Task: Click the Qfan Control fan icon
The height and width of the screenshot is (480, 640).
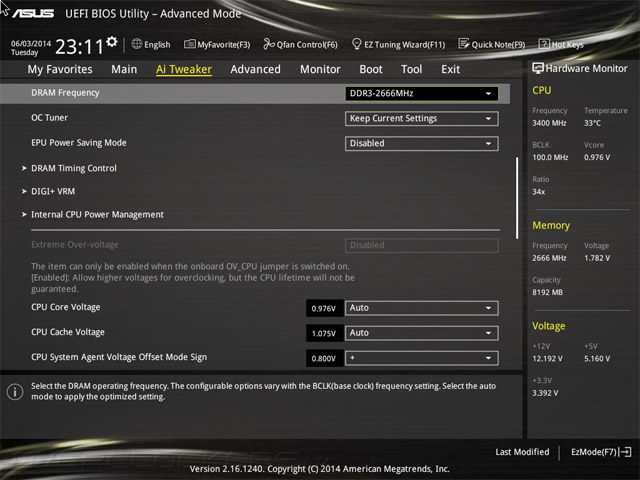Action: point(269,44)
